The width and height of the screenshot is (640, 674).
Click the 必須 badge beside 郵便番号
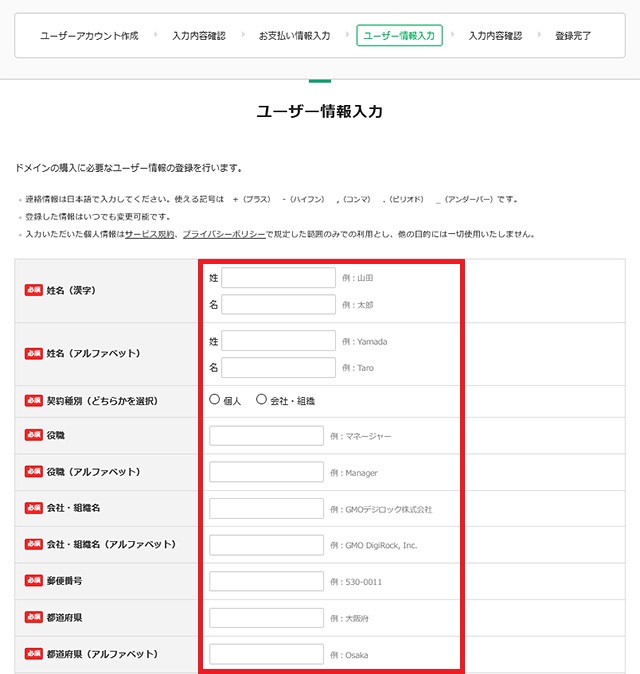click(x=34, y=581)
